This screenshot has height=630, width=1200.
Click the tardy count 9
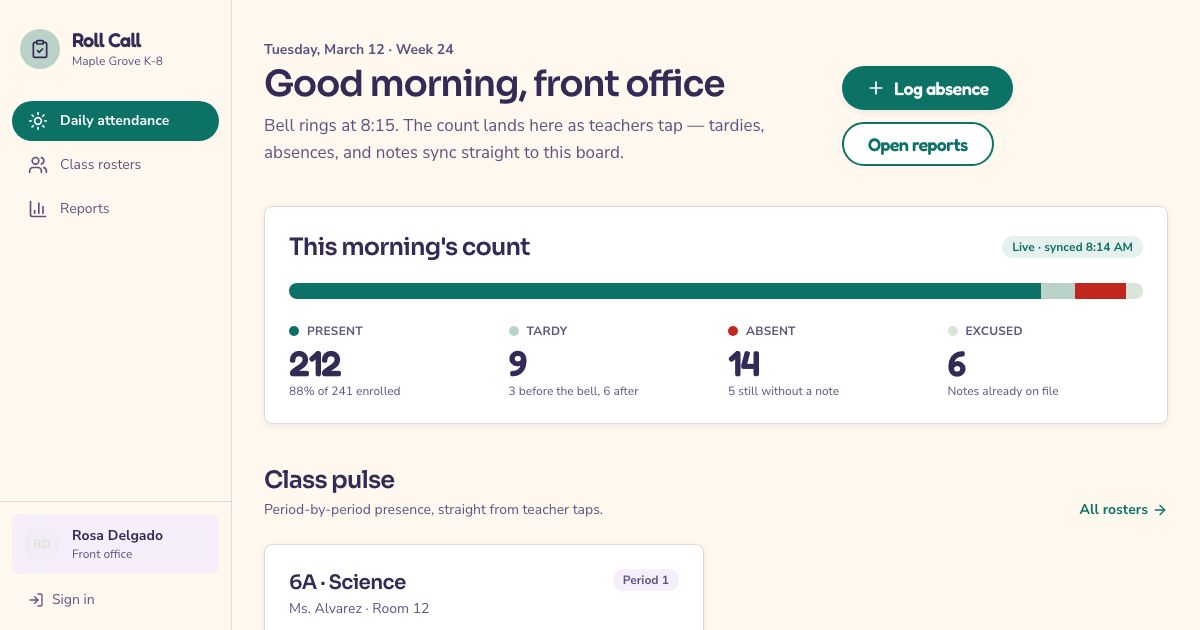tap(518, 363)
